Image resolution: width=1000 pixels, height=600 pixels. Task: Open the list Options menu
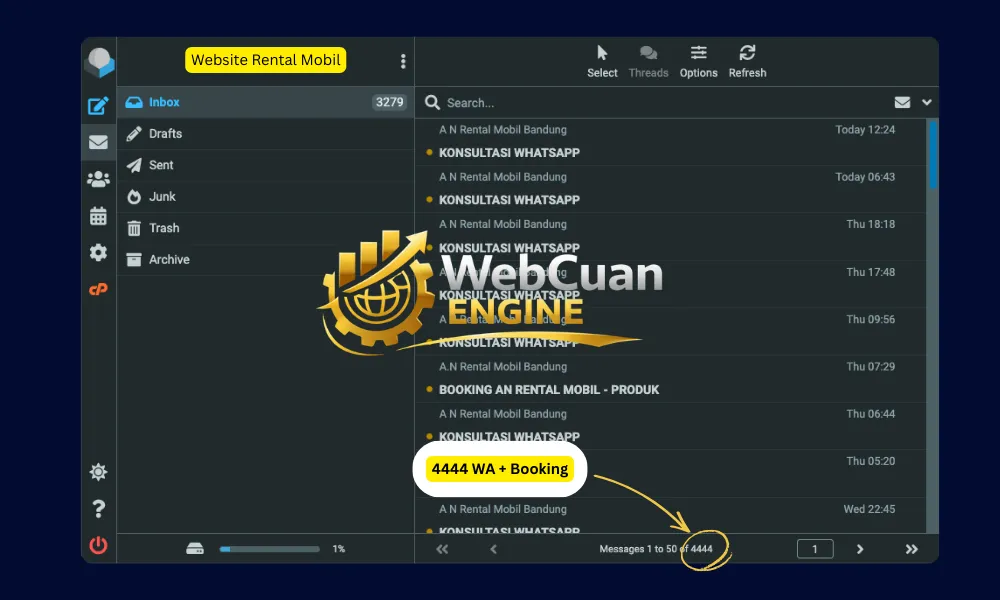click(x=698, y=61)
